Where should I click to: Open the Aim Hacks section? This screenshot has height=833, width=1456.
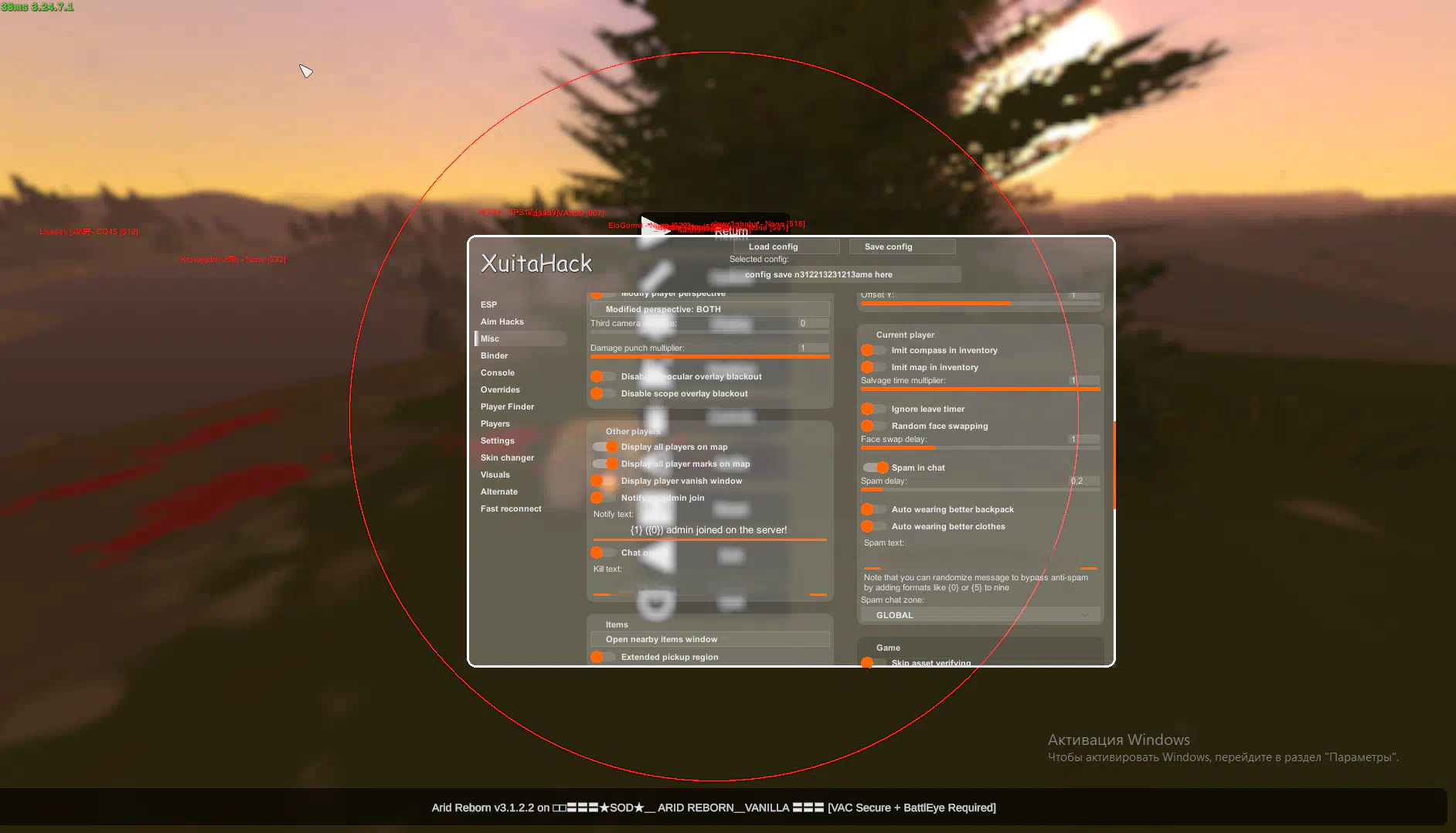[502, 321]
